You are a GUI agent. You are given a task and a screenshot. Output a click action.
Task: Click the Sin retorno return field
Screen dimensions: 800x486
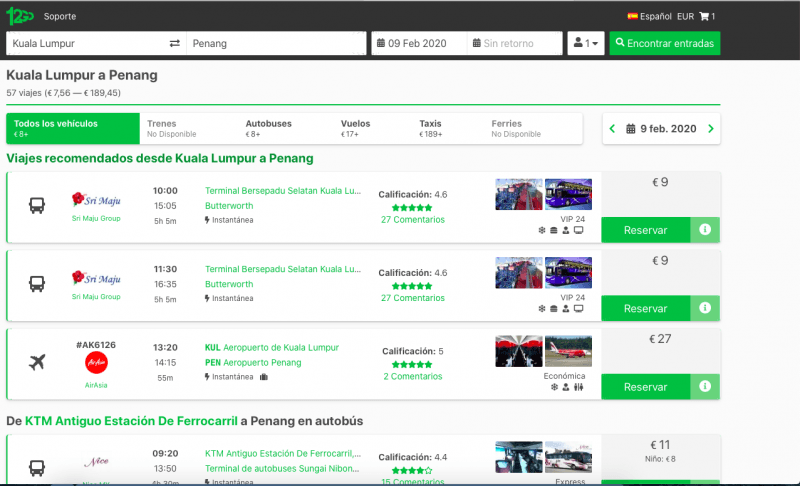point(514,43)
